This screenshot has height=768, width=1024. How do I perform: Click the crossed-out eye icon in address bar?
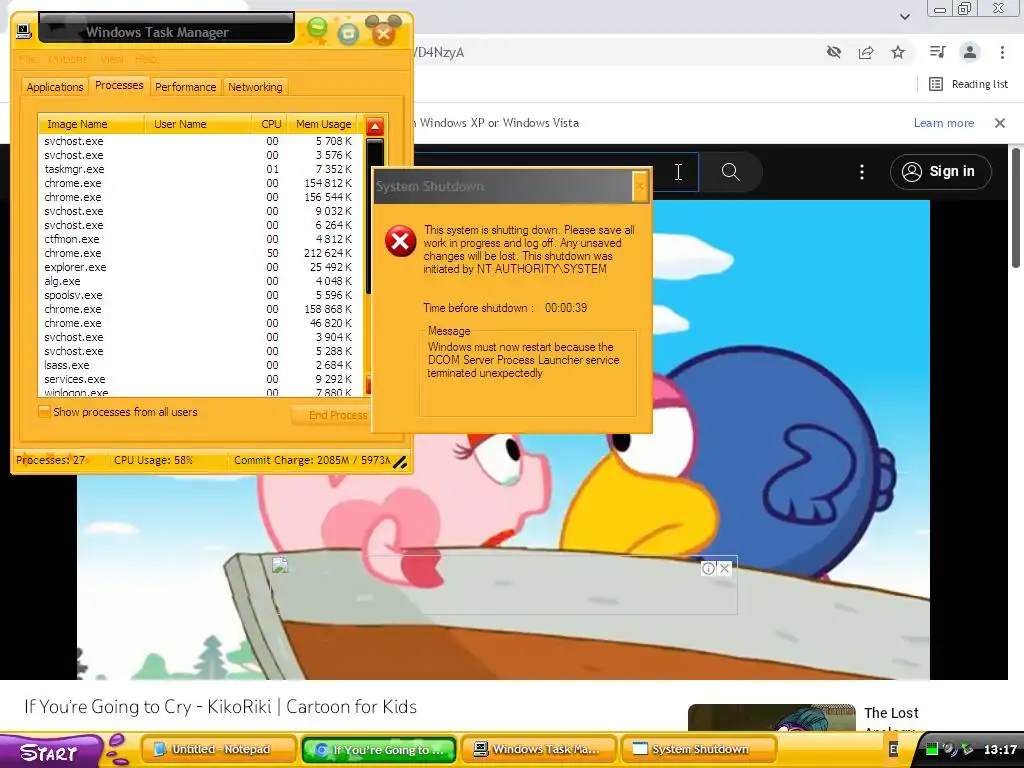[x=834, y=52]
